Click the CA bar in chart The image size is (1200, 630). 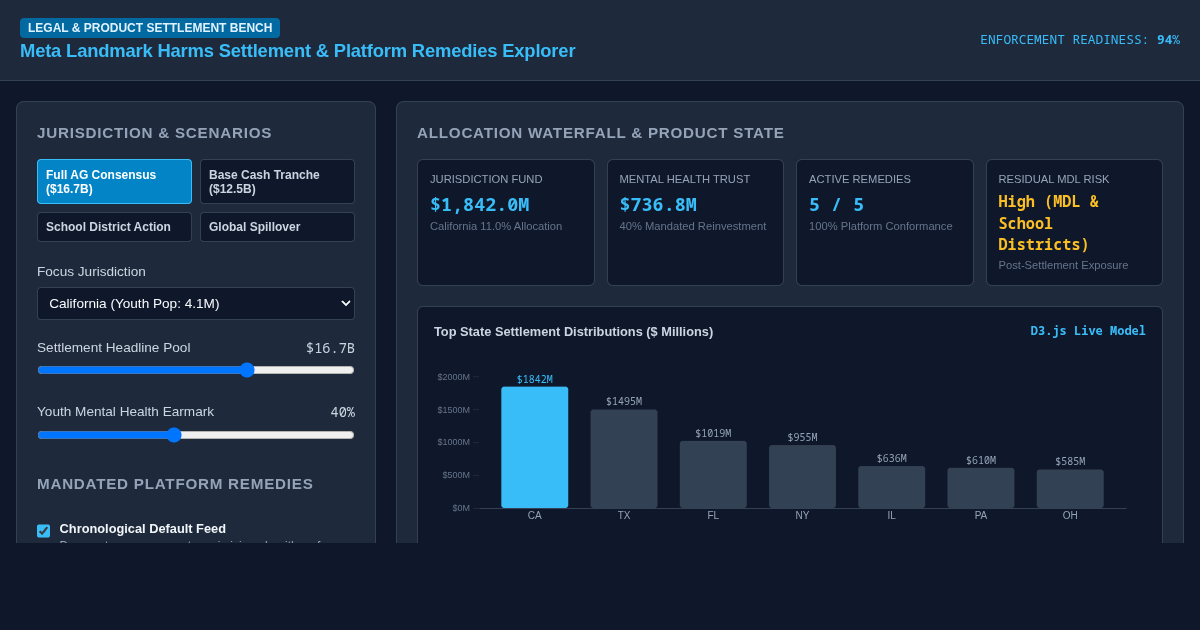click(x=535, y=447)
